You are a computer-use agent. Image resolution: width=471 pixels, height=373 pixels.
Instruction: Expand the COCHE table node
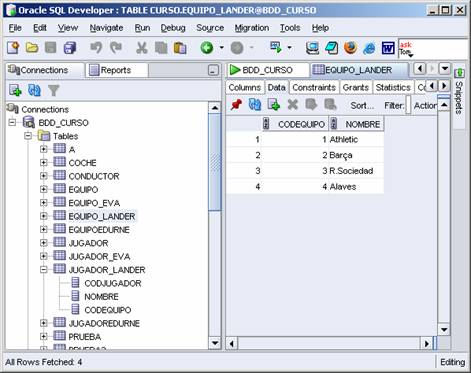[43, 163]
